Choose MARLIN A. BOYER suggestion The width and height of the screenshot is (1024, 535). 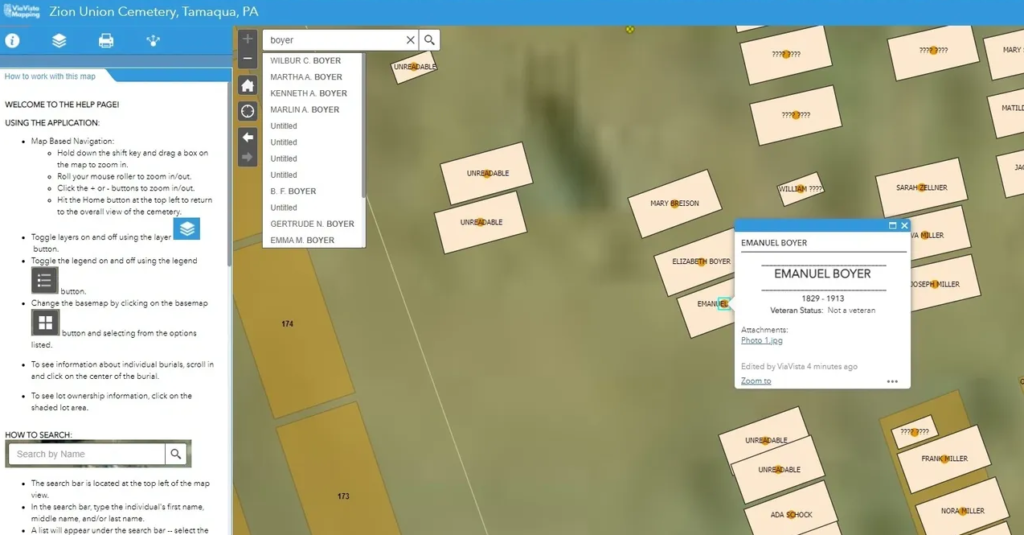pyautogui.click(x=305, y=110)
